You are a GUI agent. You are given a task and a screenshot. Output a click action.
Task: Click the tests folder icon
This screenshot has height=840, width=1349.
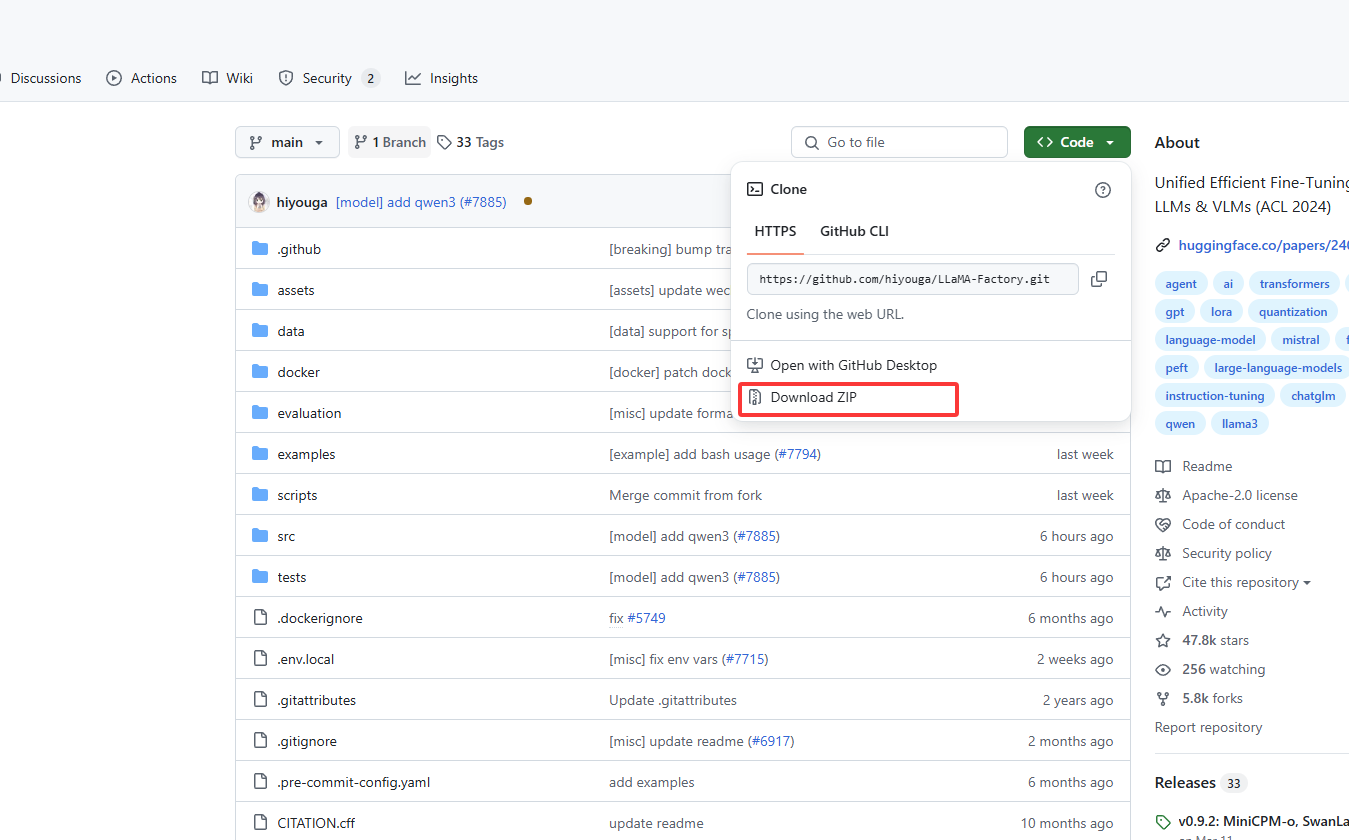260,577
